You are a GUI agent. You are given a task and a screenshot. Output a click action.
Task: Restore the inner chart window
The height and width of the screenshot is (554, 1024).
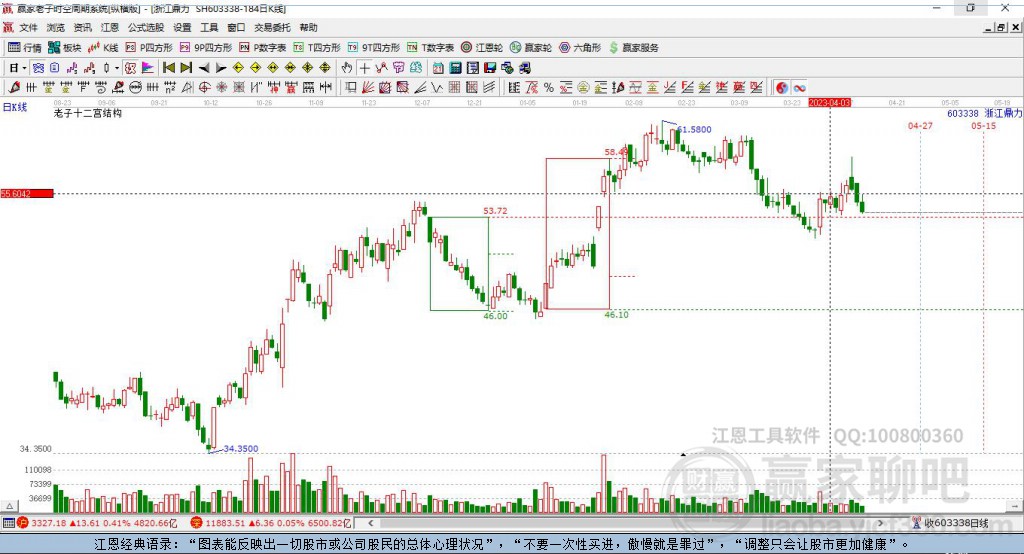tap(1001, 27)
